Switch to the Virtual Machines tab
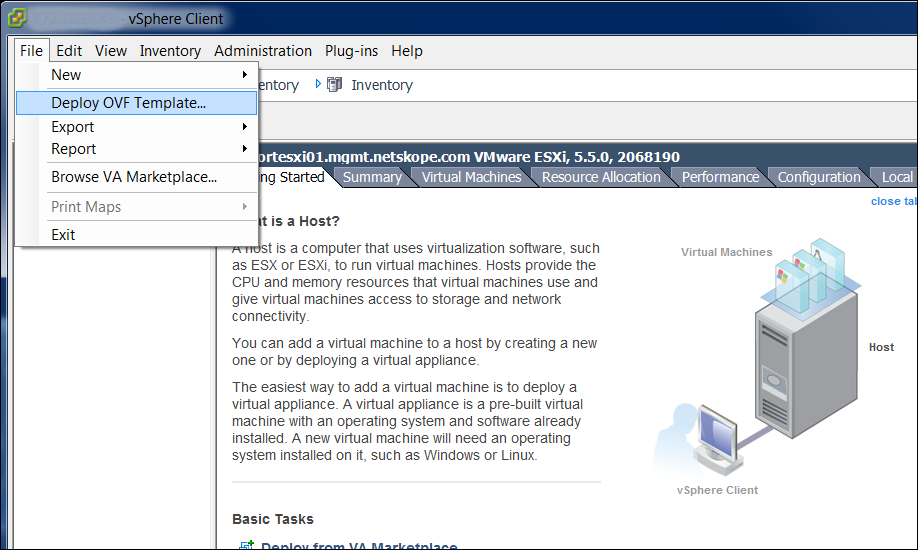This screenshot has width=918, height=550. (471, 177)
